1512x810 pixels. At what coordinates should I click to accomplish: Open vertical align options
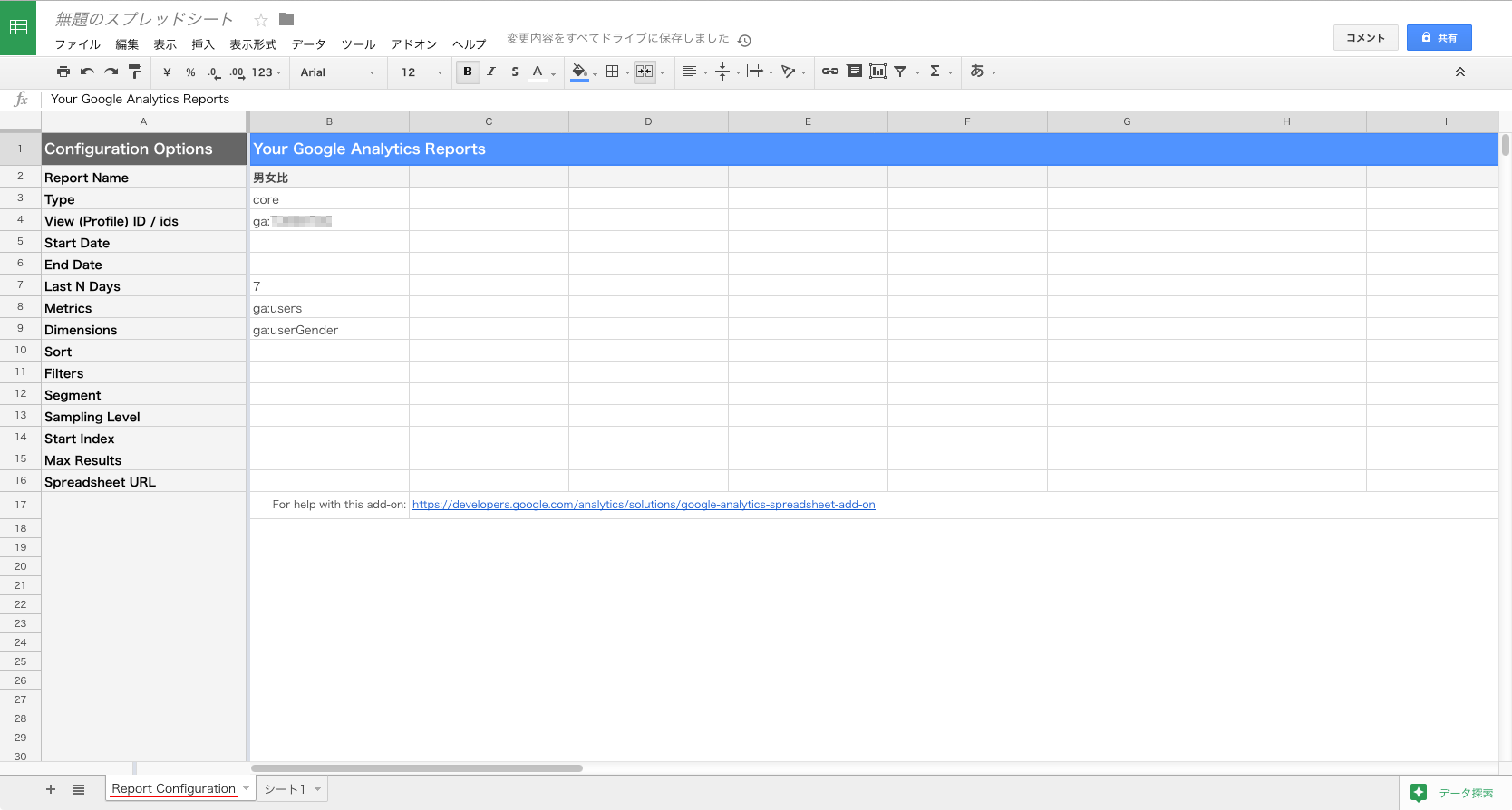(727, 72)
